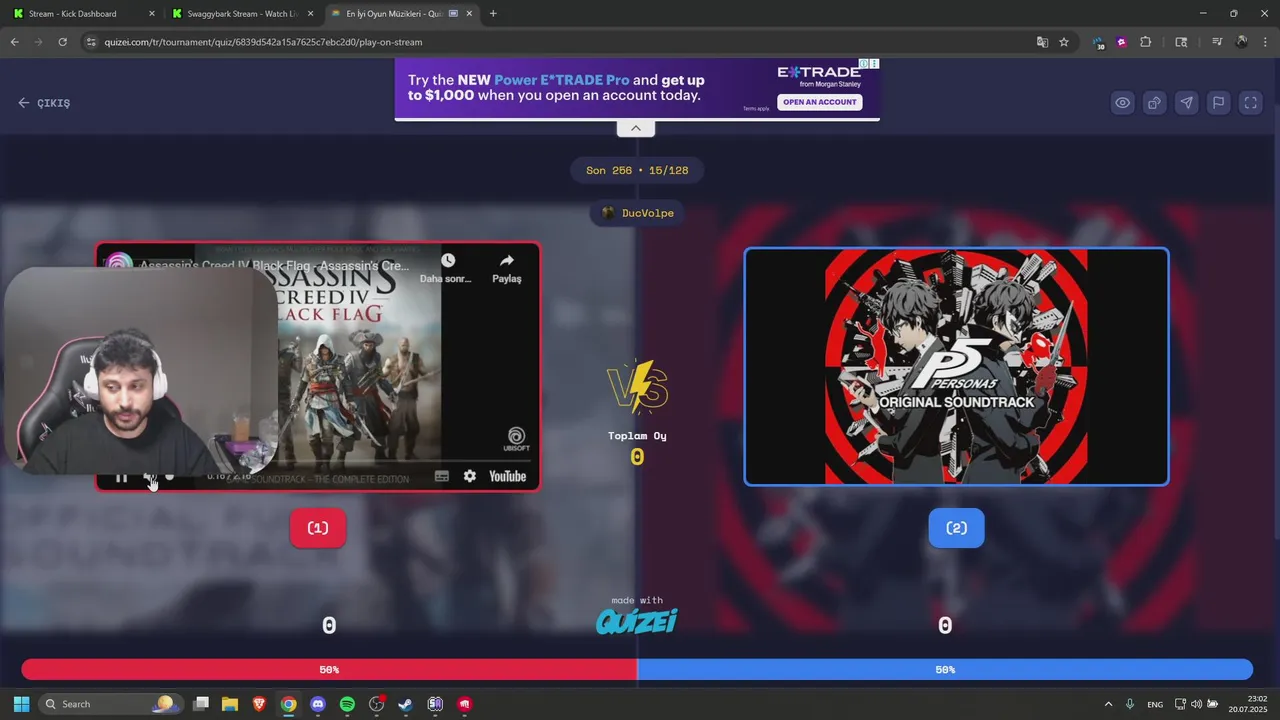Vote for option (2) blue button
Image resolution: width=1280 pixels, height=720 pixels.
(956, 528)
